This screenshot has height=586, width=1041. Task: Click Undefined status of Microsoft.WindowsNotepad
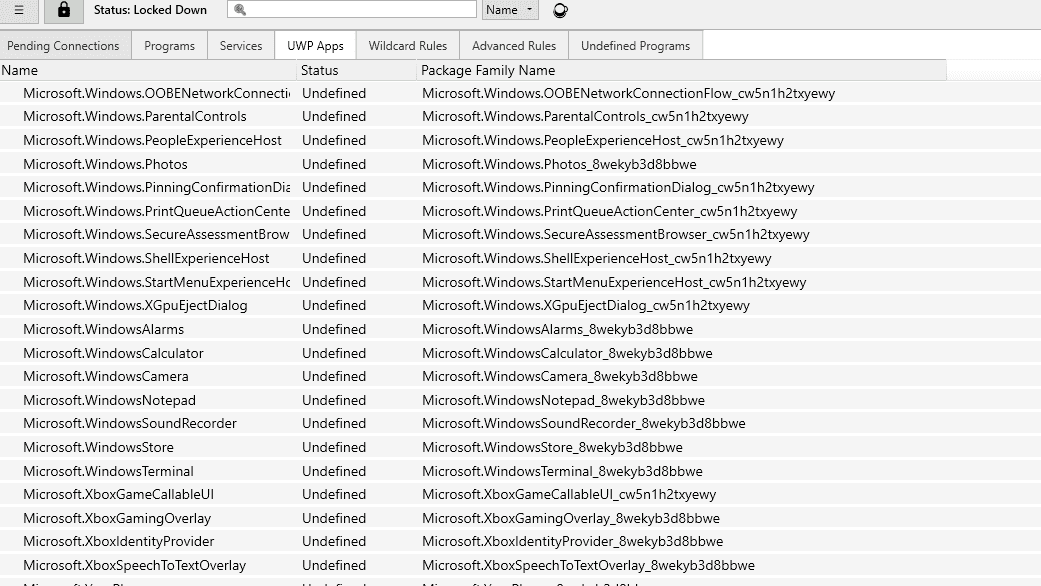[334, 400]
